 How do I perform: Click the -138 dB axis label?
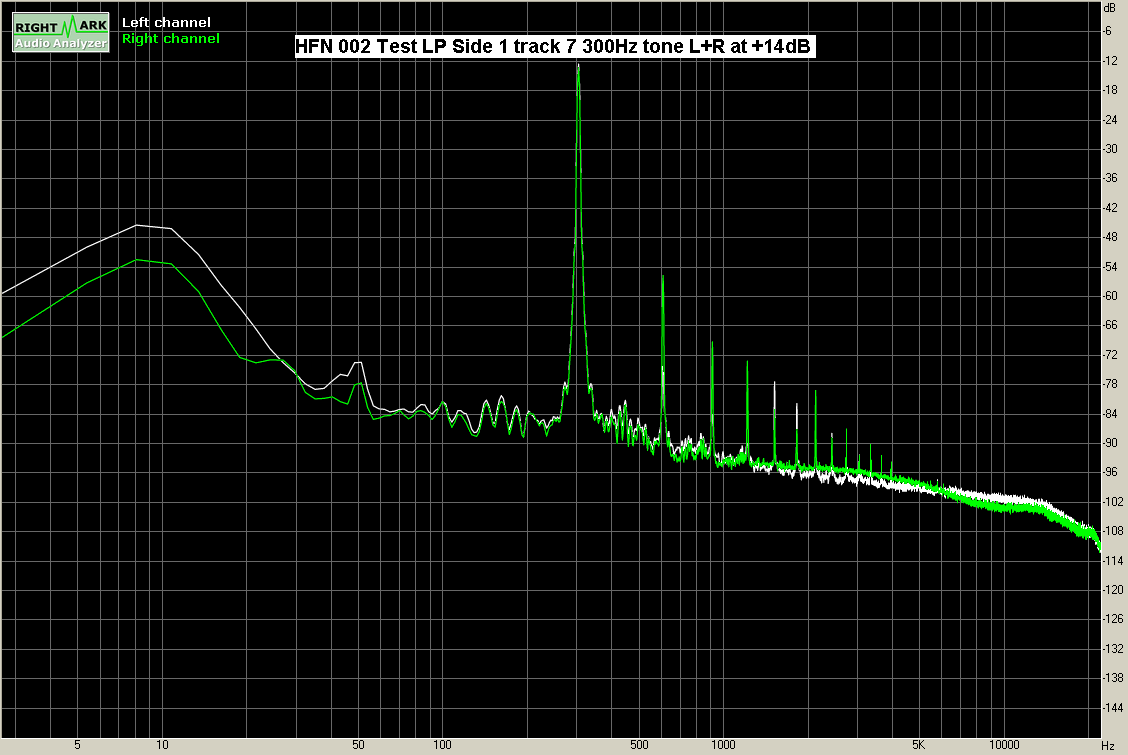(x=1113, y=677)
